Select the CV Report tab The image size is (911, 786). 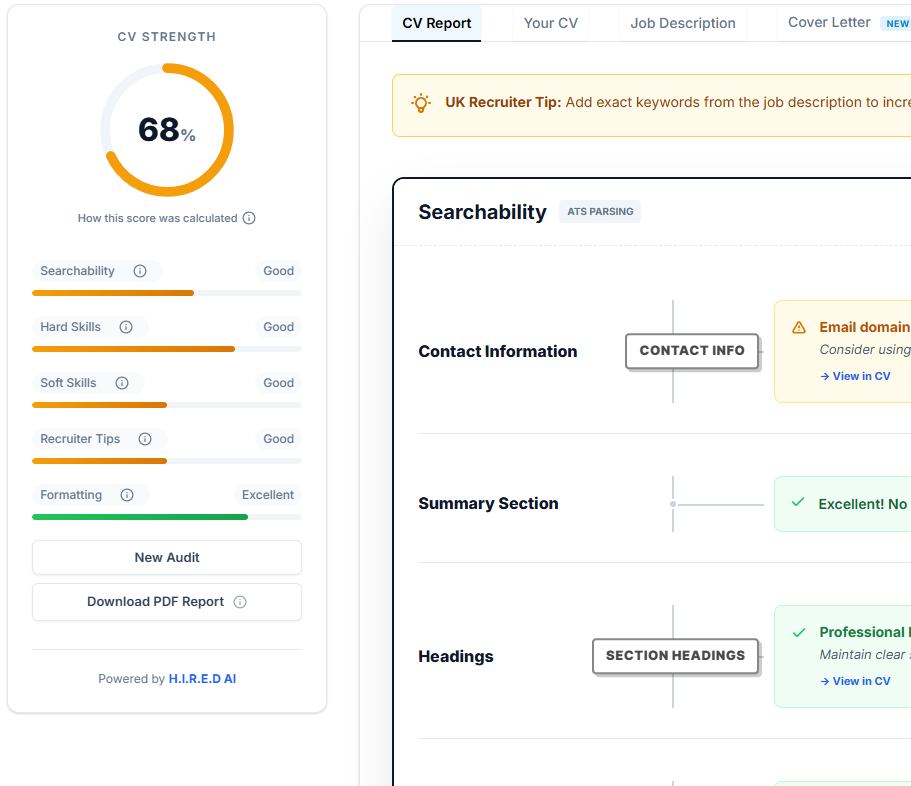(x=436, y=23)
